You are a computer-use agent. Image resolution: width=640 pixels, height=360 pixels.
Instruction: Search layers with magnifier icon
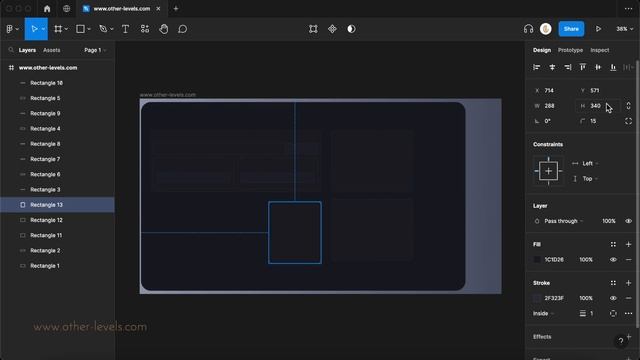(x=11, y=50)
